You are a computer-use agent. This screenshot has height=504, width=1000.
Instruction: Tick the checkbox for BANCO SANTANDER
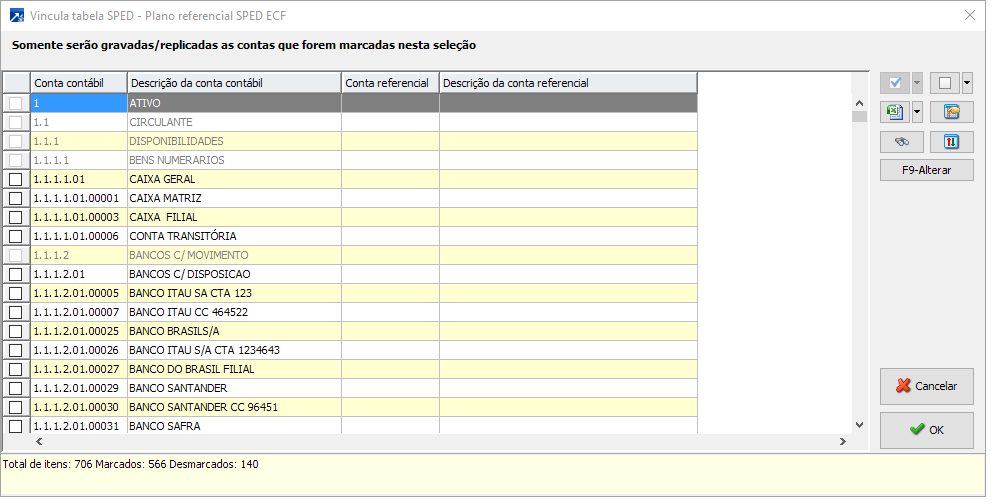pyautogui.click(x=16, y=388)
